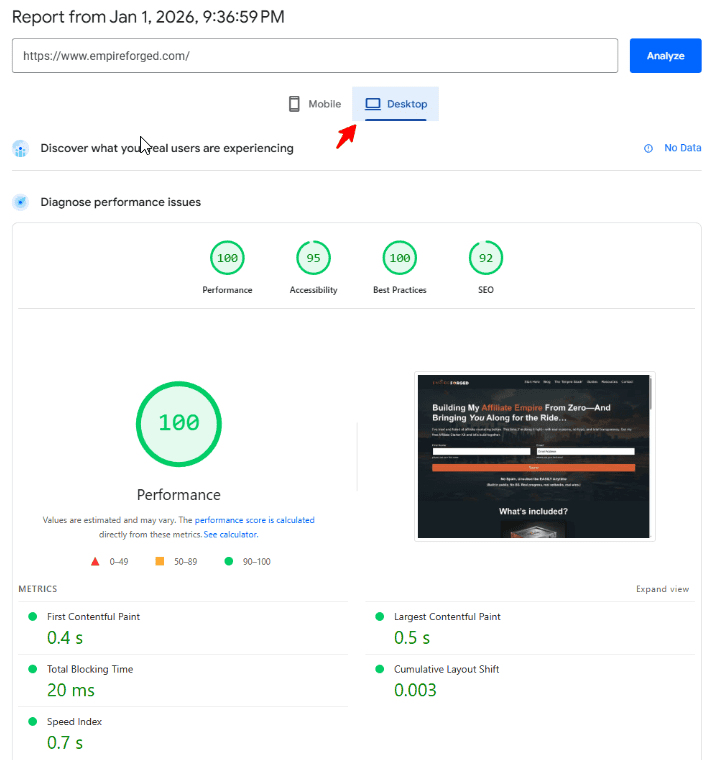
Task: Click the laptop icon on the Desktop tab
Action: coord(373,104)
